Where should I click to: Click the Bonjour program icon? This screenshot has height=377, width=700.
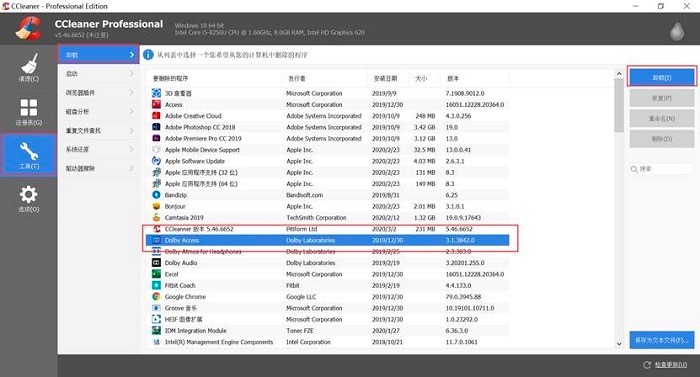(156, 206)
